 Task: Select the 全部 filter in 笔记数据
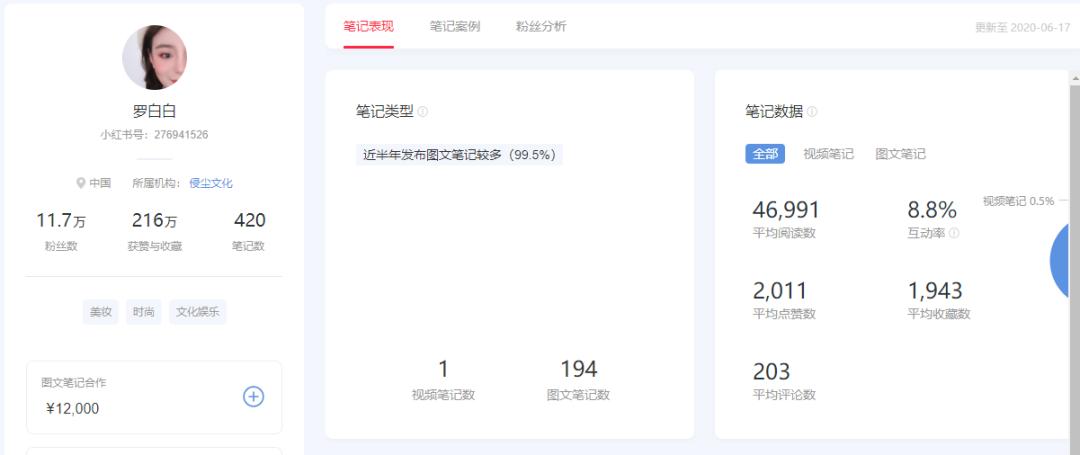point(765,154)
